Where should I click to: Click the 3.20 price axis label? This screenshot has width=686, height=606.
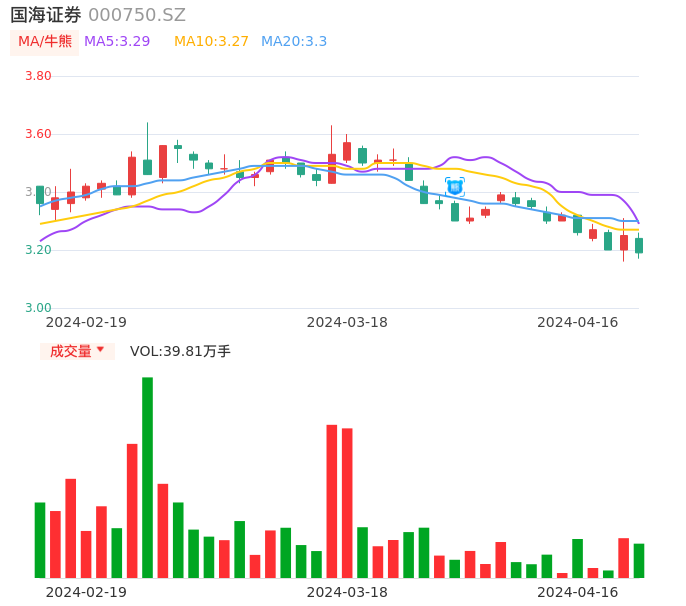coord(38,250)
